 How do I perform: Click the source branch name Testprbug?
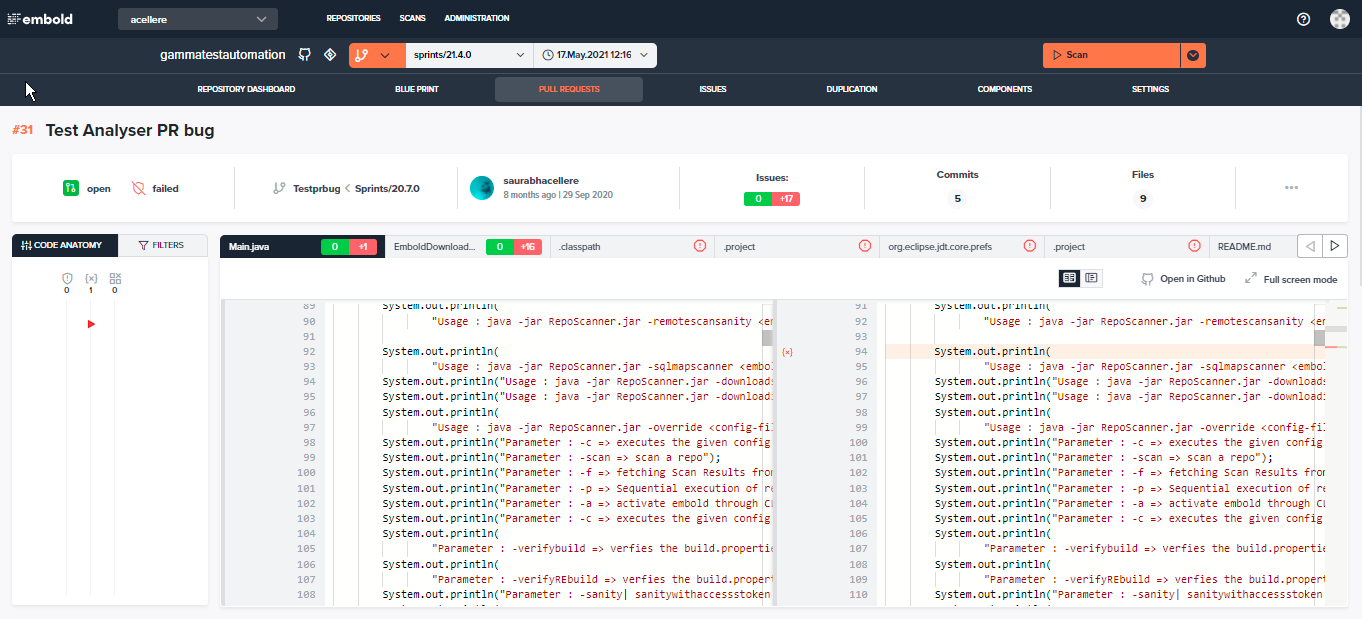pos(317,188)
